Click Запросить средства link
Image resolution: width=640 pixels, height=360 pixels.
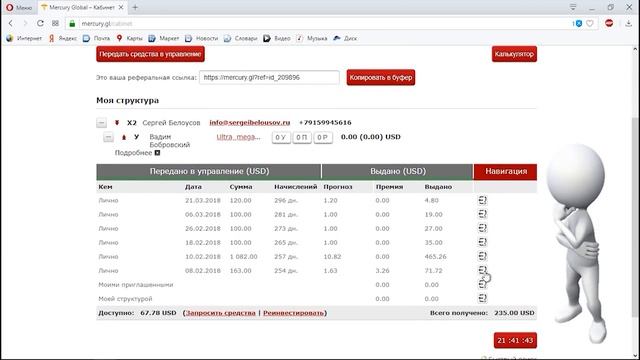click(x=220, y=313)
